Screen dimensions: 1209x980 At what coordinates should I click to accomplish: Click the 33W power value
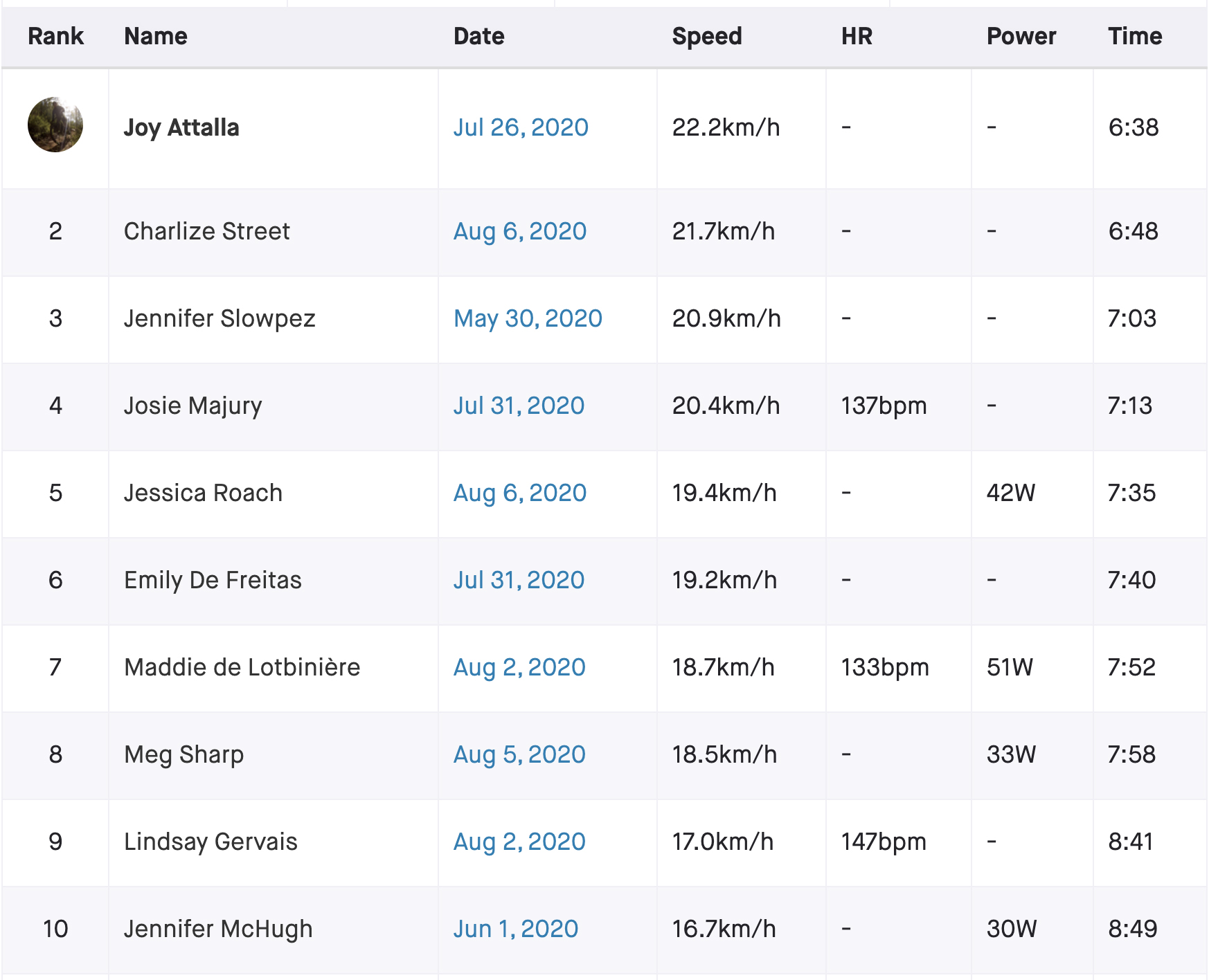pos(1012,754)
